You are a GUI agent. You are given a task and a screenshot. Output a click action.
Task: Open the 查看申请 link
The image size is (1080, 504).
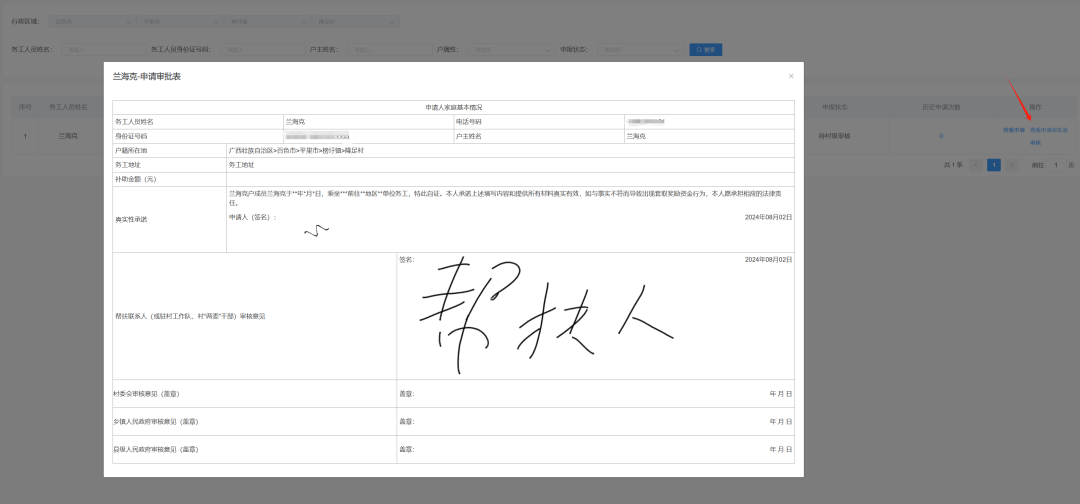point(1014,130)
